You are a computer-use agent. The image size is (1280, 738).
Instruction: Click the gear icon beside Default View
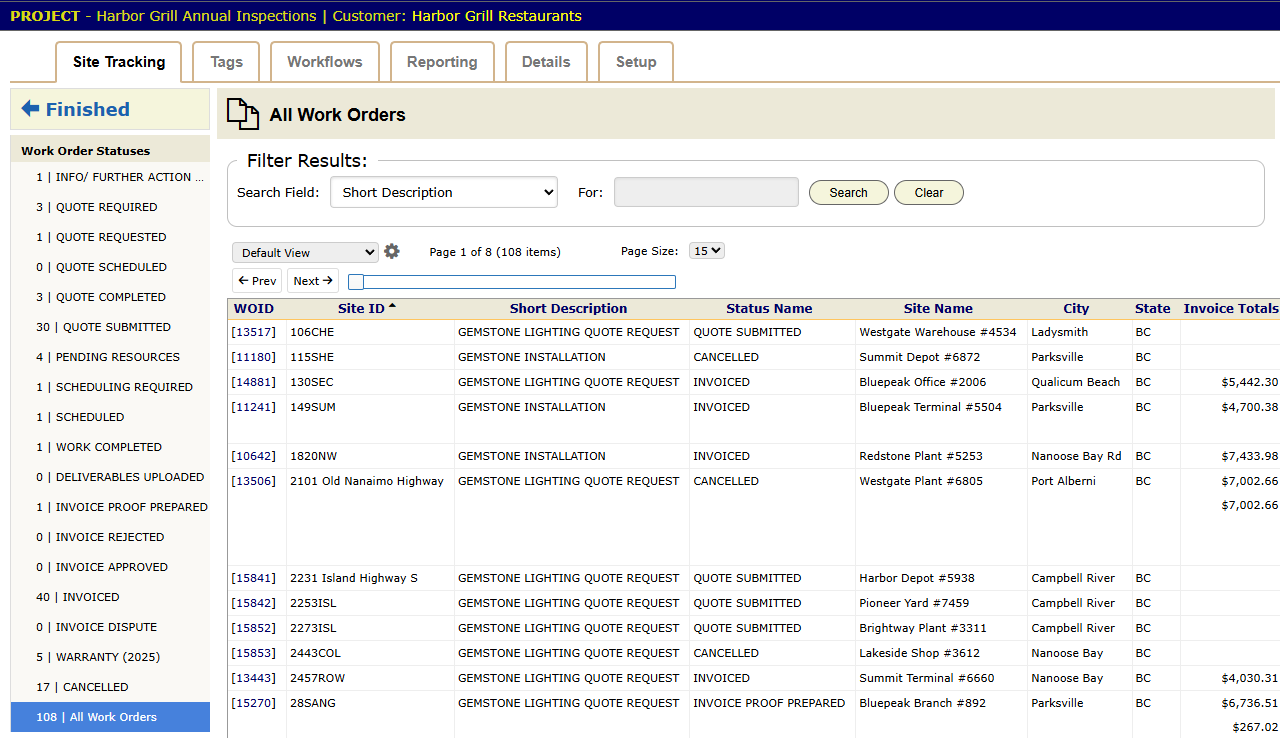[392, 252]
